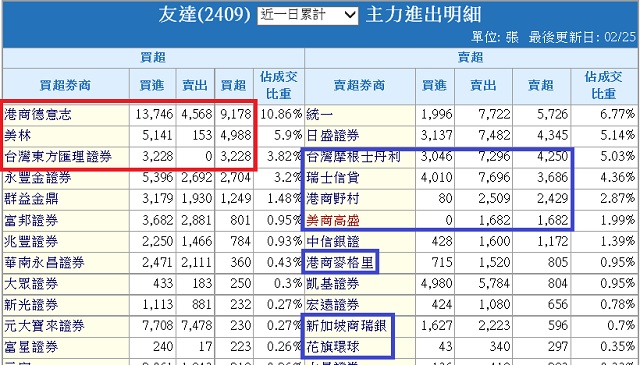Open 元大寶來證券 broker link
Image resolution: width=640 pixels, height=365 pixels.
[44, 326]
